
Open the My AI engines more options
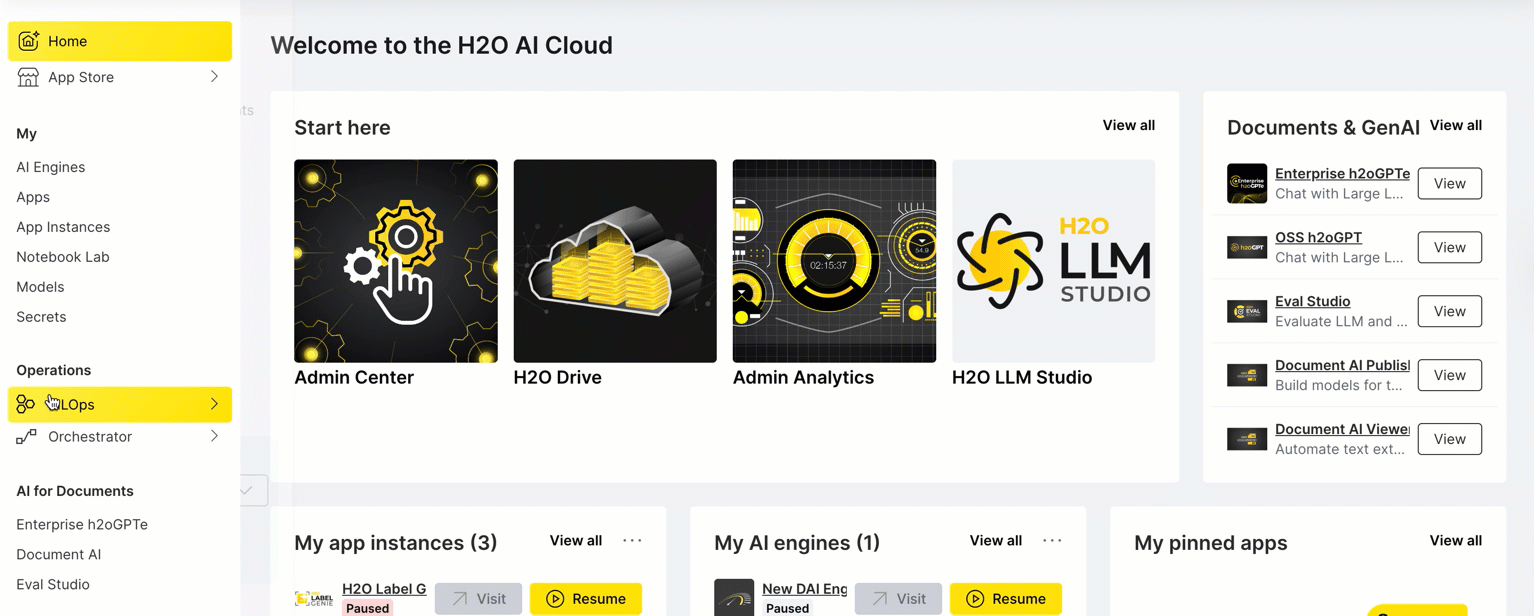[x=1052, y=540]
